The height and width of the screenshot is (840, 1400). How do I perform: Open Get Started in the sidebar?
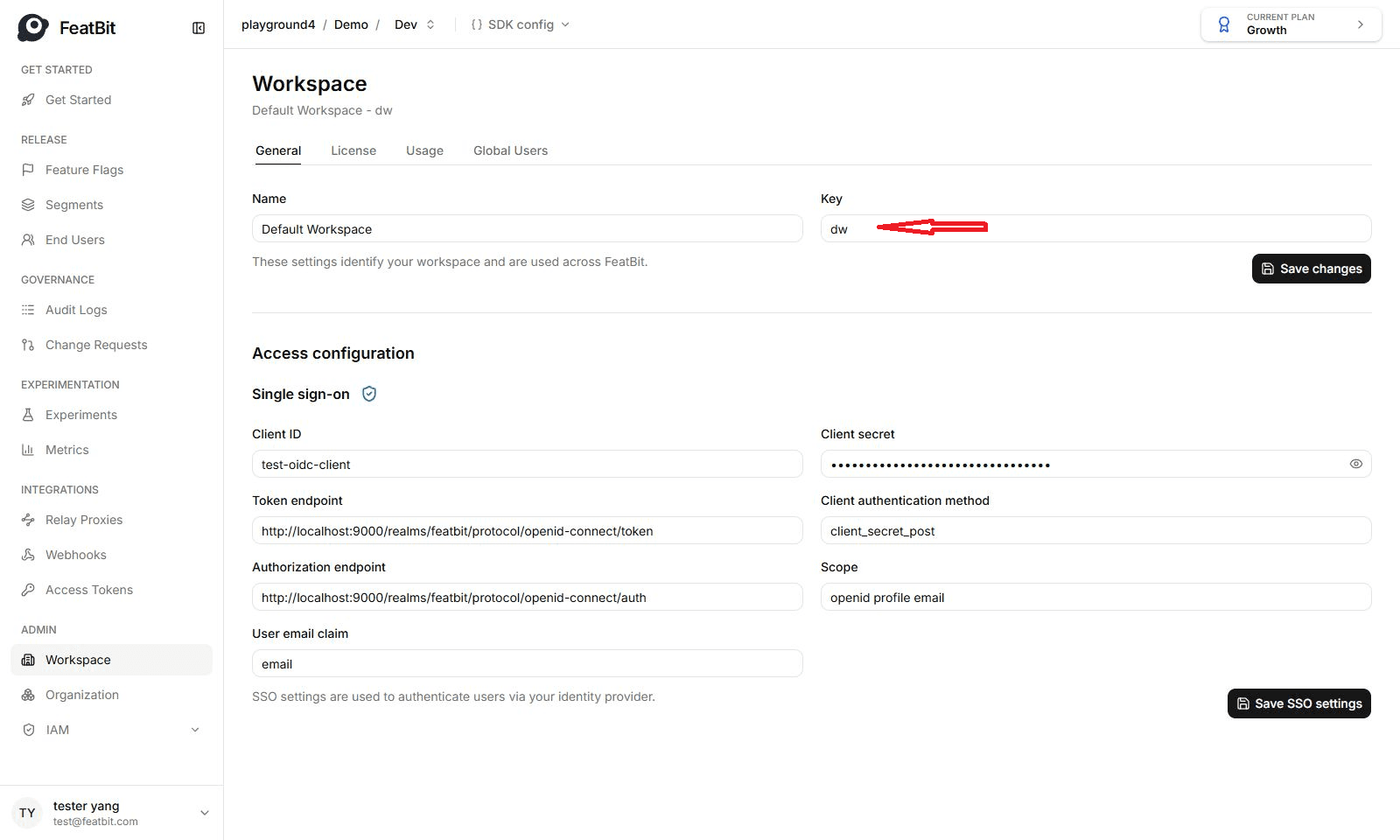112,100
